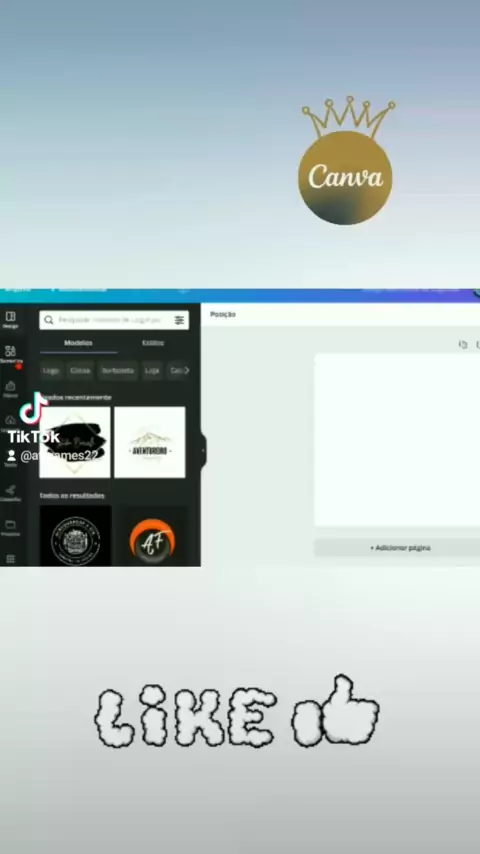Click the blank white canvas page
480x854 pixels.
pyautogui.click(x=398, y=440)
